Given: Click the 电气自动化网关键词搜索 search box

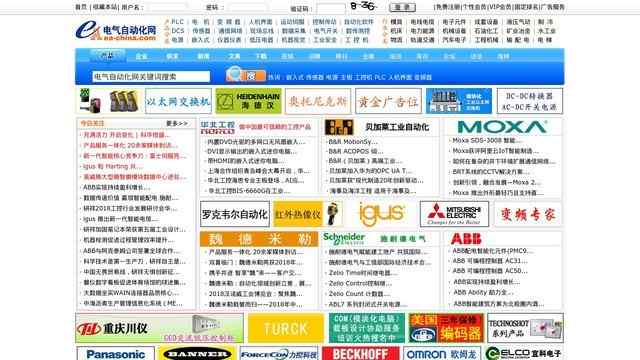Looking at the screenshot, I should click(x=151, y=76).
